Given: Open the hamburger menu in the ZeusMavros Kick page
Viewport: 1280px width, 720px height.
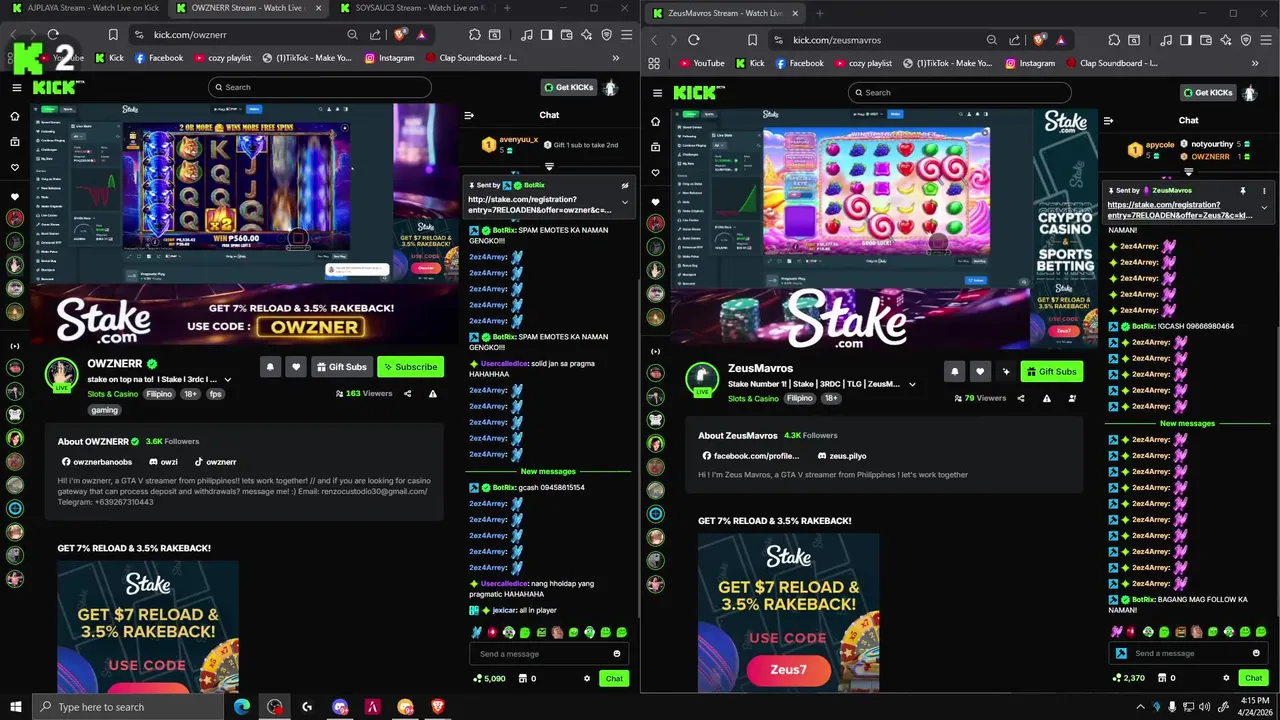Looking at the screenshot, I should 657,93.
